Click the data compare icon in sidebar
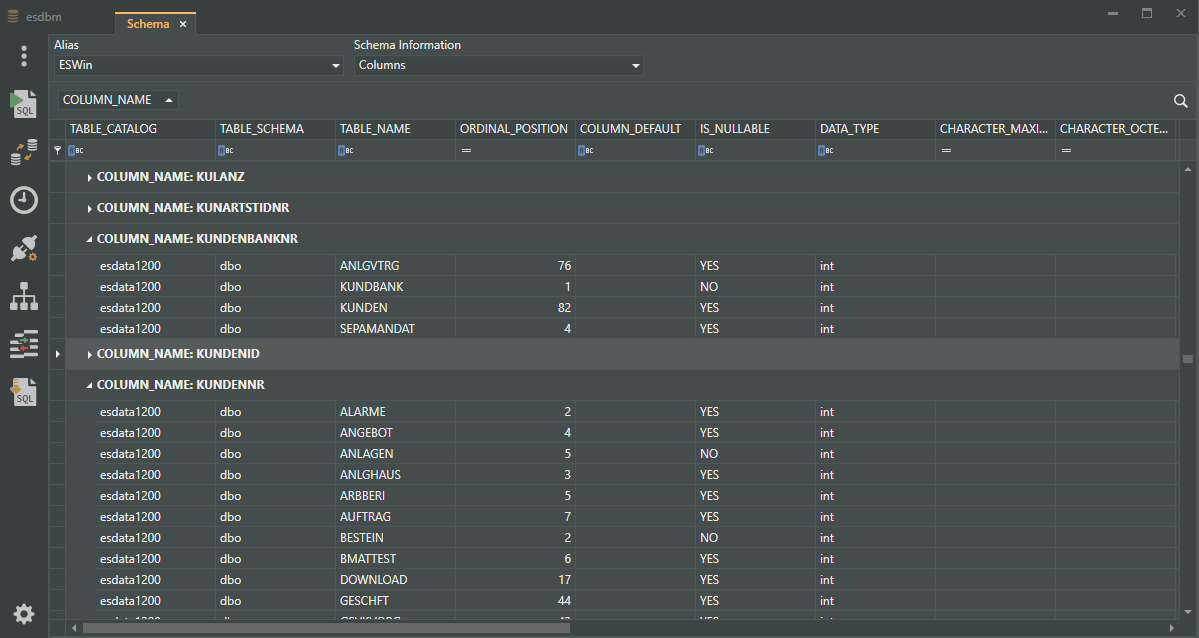The width and height of the screenshot is (1199, 638). coord(24,344)
